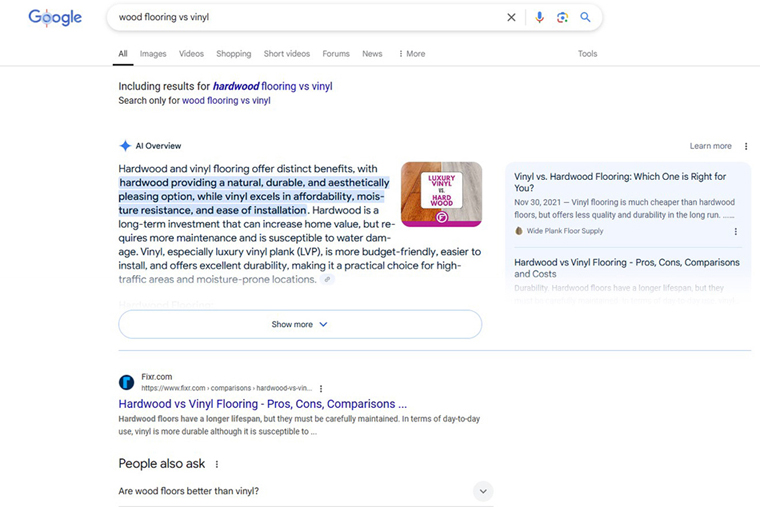
Task: Switch to the Forums tab
Action: coord(336,54)
